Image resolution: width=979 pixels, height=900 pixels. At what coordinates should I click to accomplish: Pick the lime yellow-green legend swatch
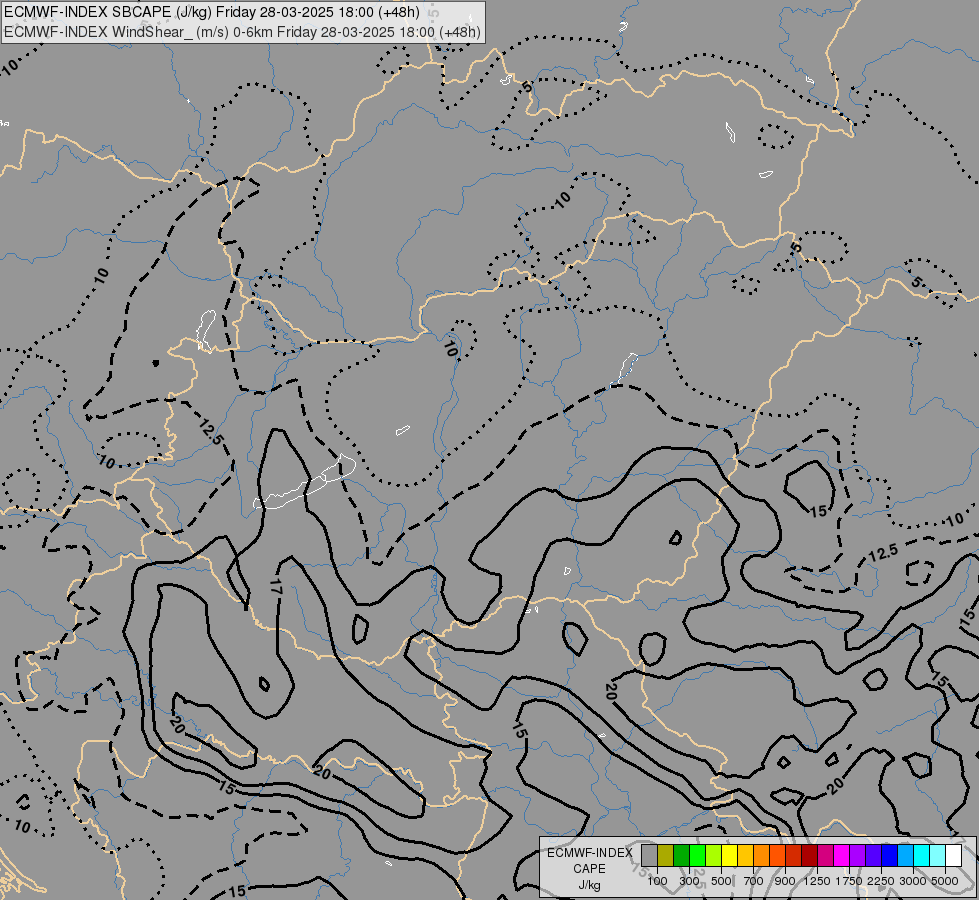[713, 856]
